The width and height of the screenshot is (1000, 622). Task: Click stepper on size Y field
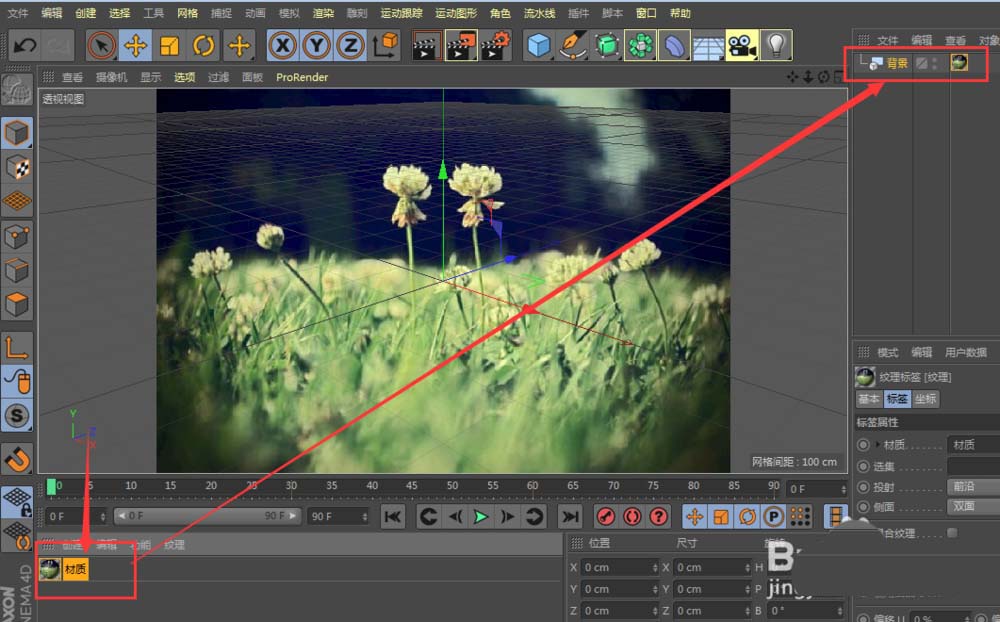tap(747, 589)
